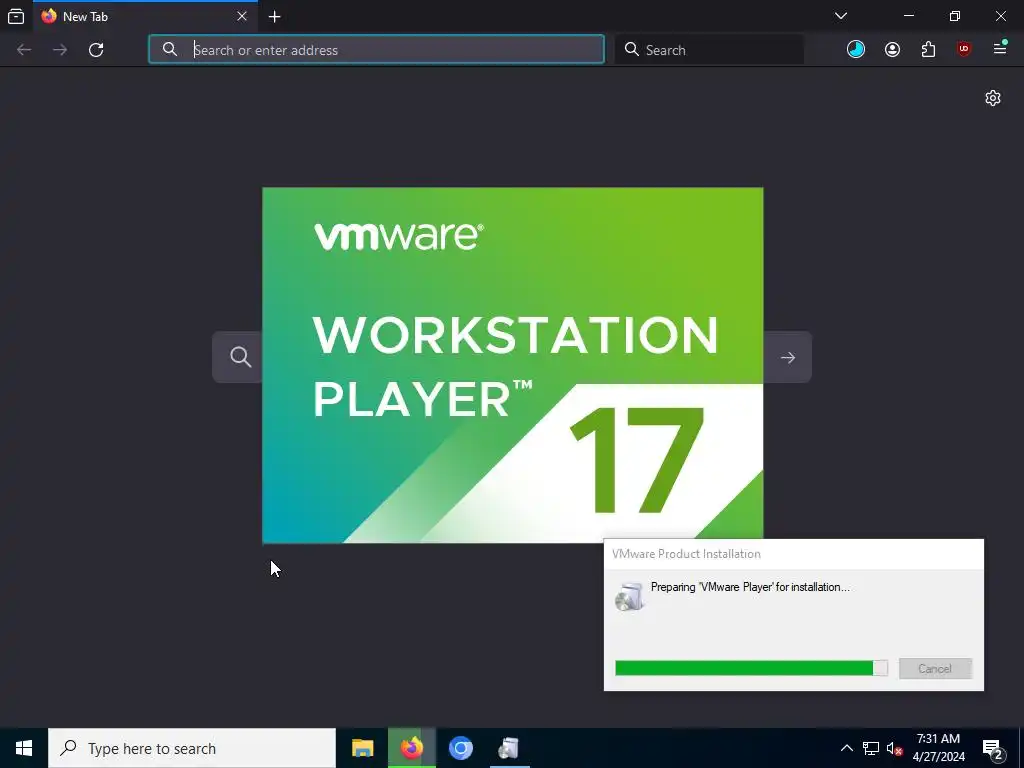Open the uBlock Origin shield icon
Screen dimensions: 1024x768
coord(964,49)
